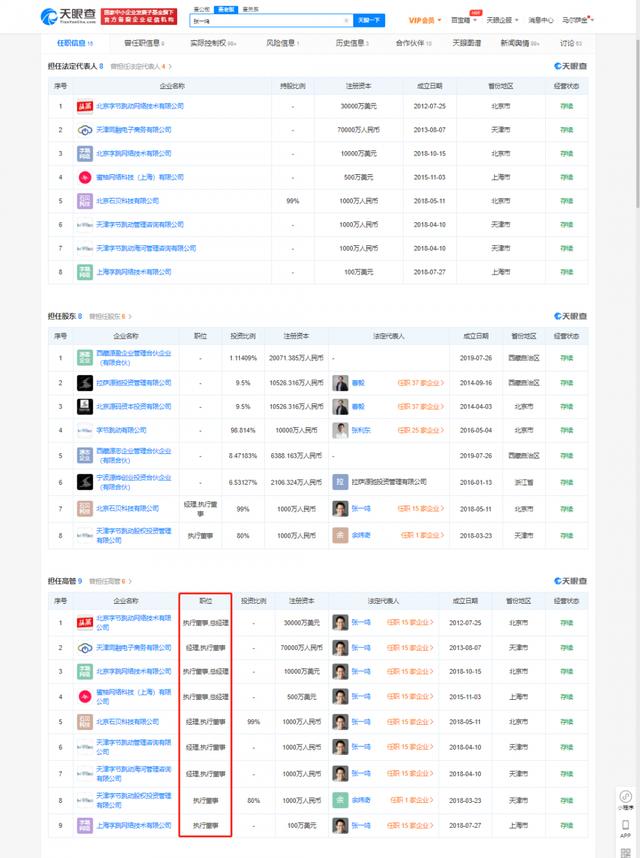Open the 百宝箱 dropdown menu

pyautogui.click(x=463, y=20)
